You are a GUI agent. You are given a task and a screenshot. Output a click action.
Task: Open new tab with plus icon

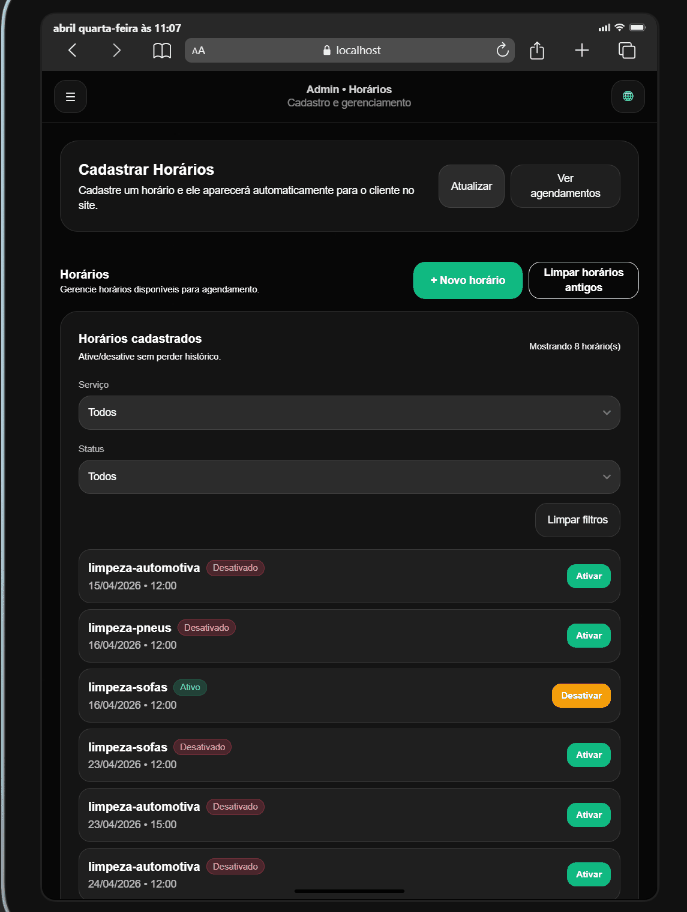(x=582, y=50)
